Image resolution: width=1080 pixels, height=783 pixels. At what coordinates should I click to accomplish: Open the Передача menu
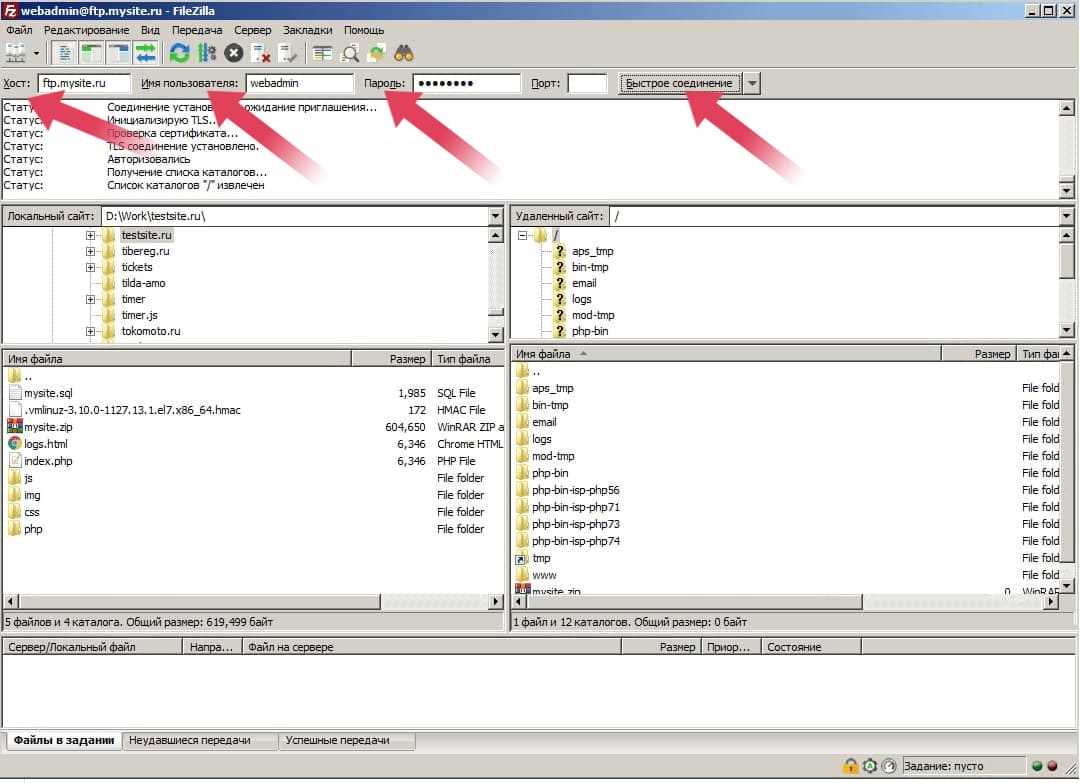coord(197,30)
